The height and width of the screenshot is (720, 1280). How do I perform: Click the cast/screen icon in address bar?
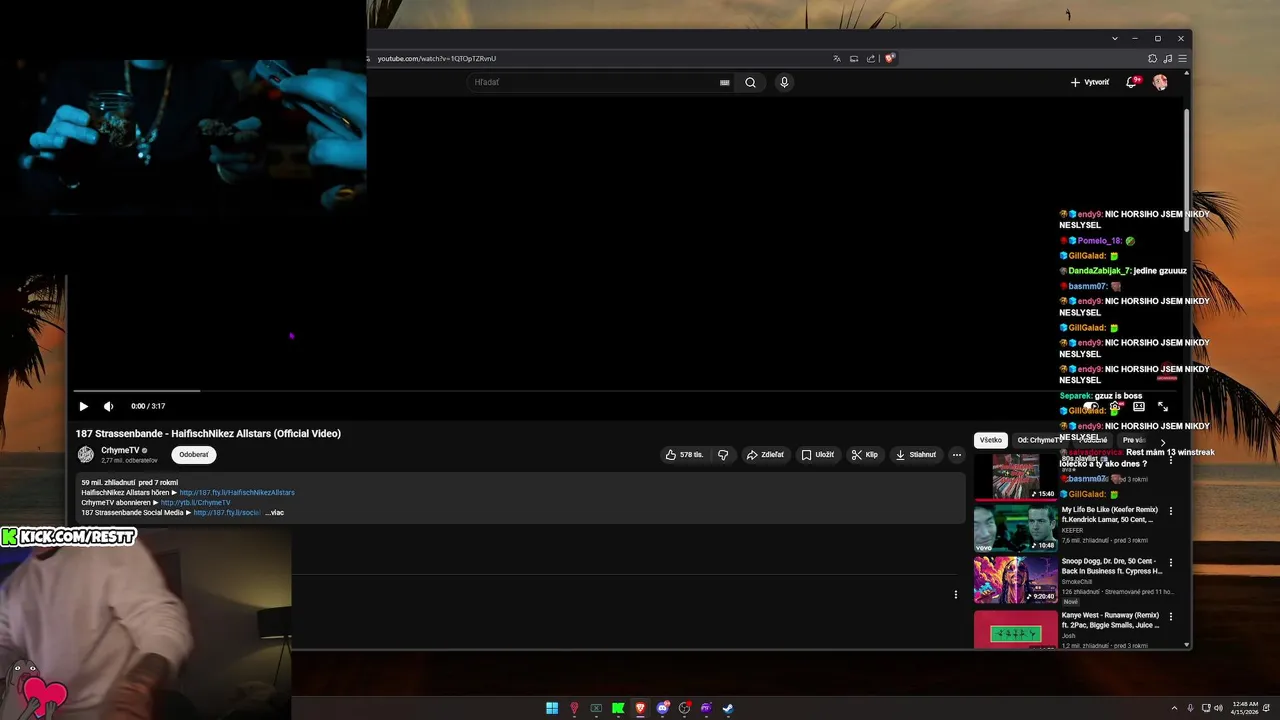pos(854,59)
